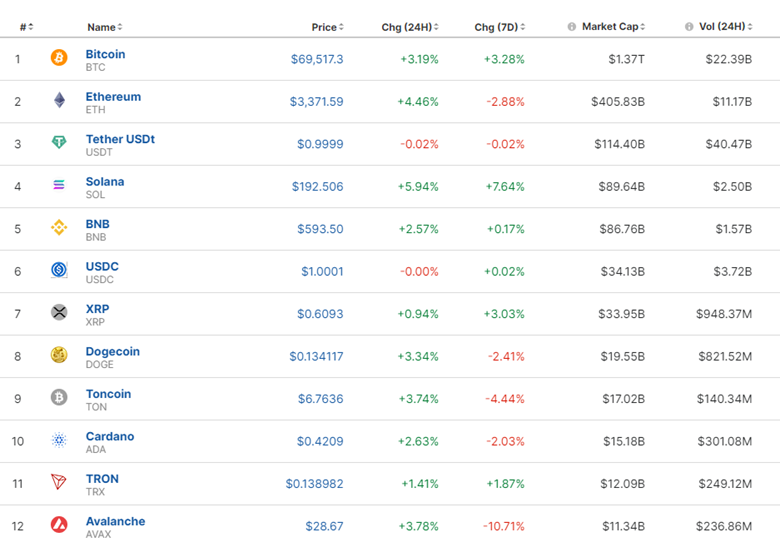
Task: Click the Dogecoin logo icon
Action: [59, 355]
